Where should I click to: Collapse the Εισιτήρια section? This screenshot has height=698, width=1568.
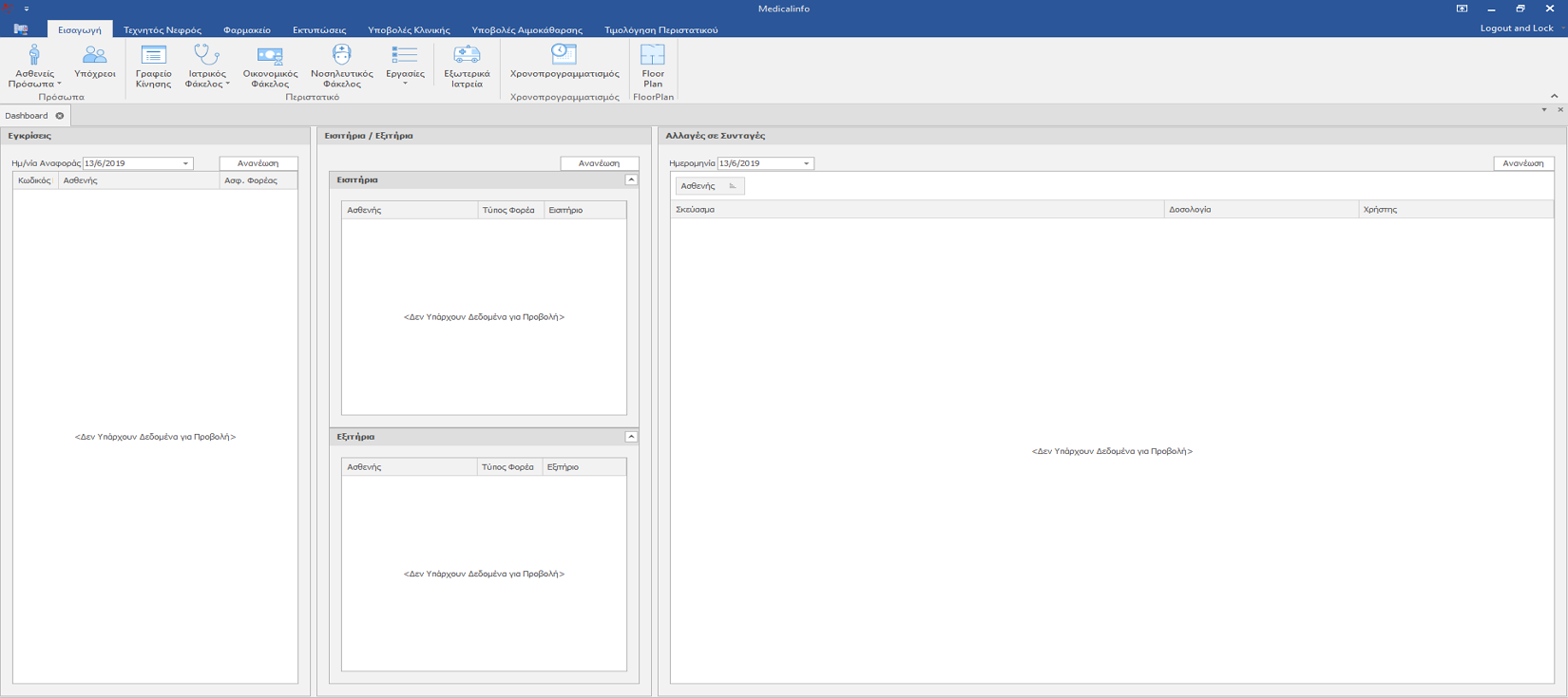click(x=631, y=179)
